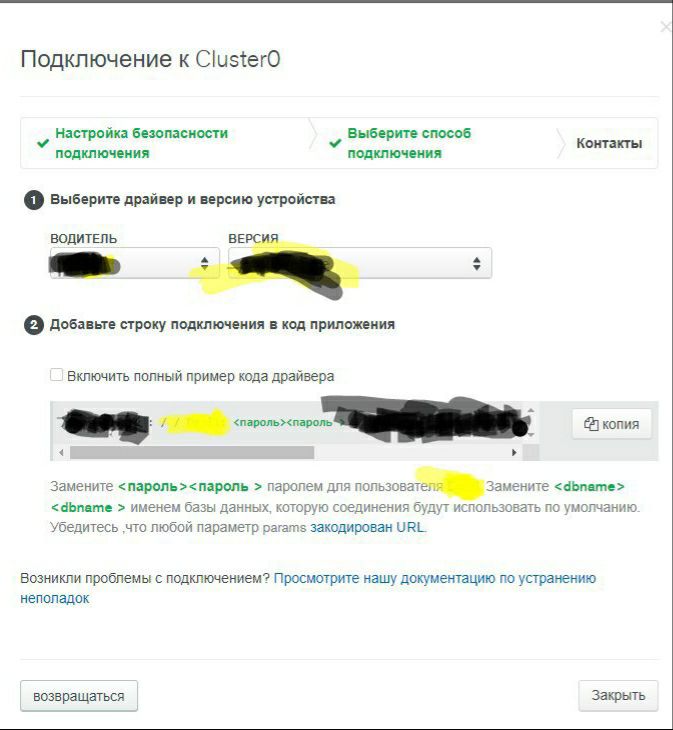The height and width of the screenshot is (730, 673).
Task: Enable Включить полный пример кода драйвера checkbox
Action: point(56,375)
